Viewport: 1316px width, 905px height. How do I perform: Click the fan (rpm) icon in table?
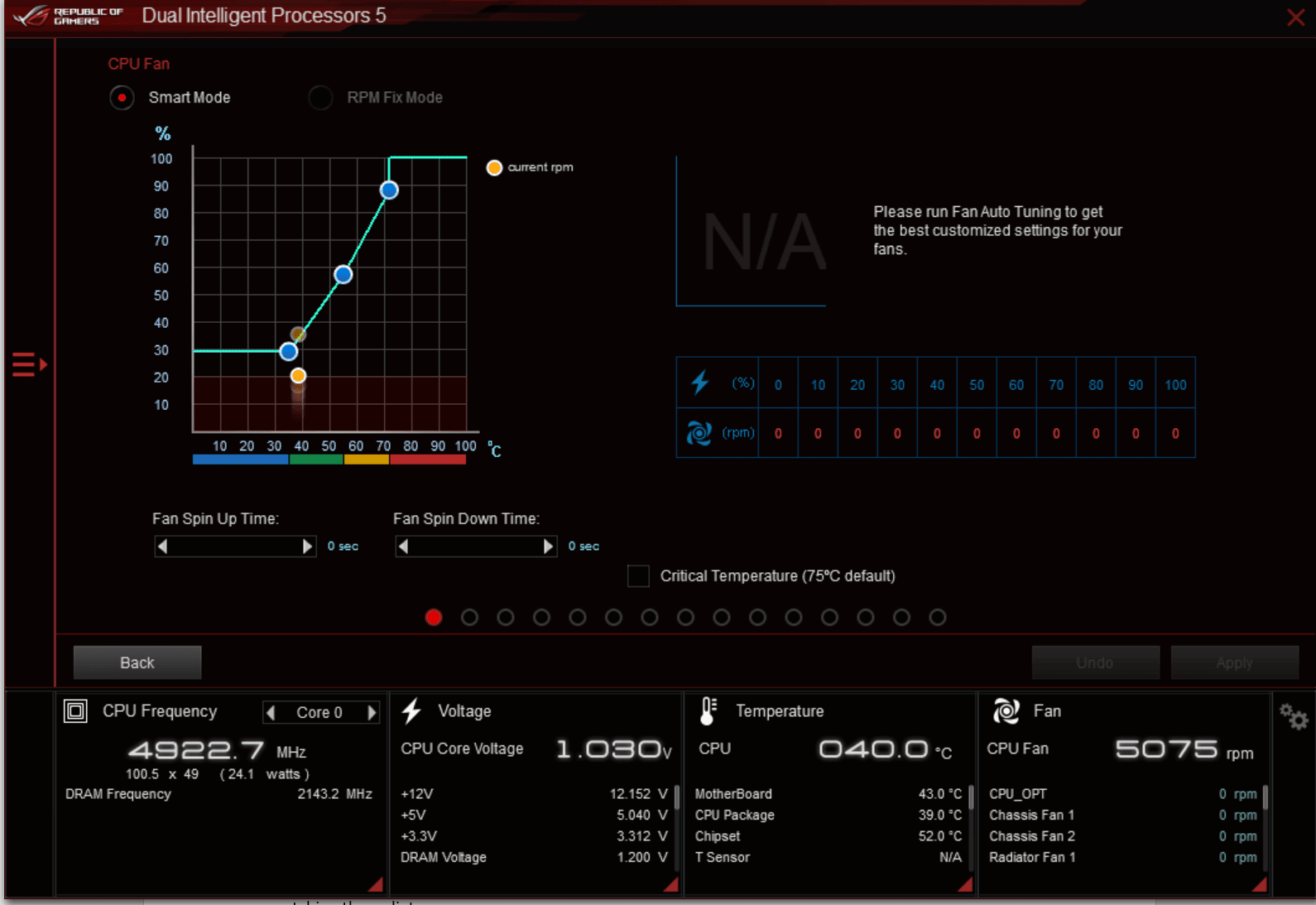[x=699, y=432]
